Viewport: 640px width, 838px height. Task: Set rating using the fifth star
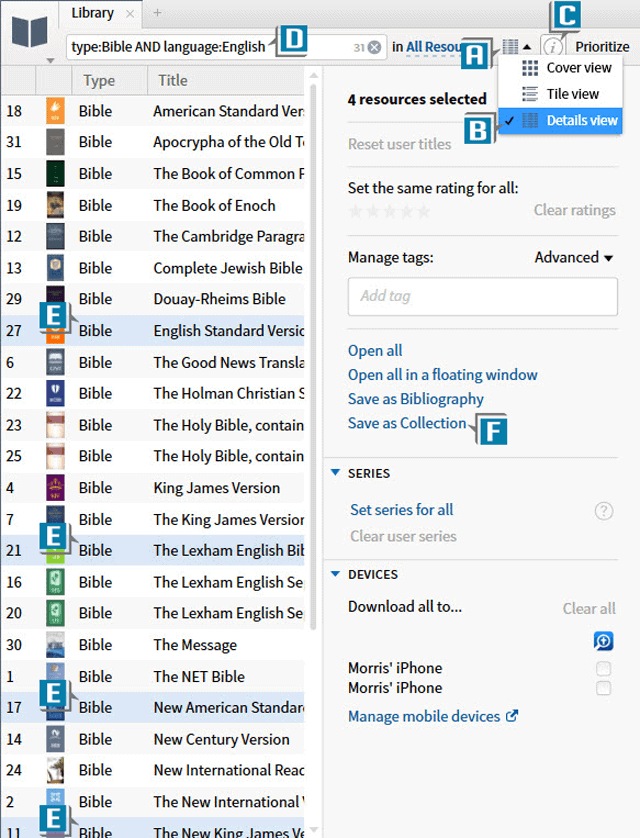pyautogui.click(x=423, y=211)
